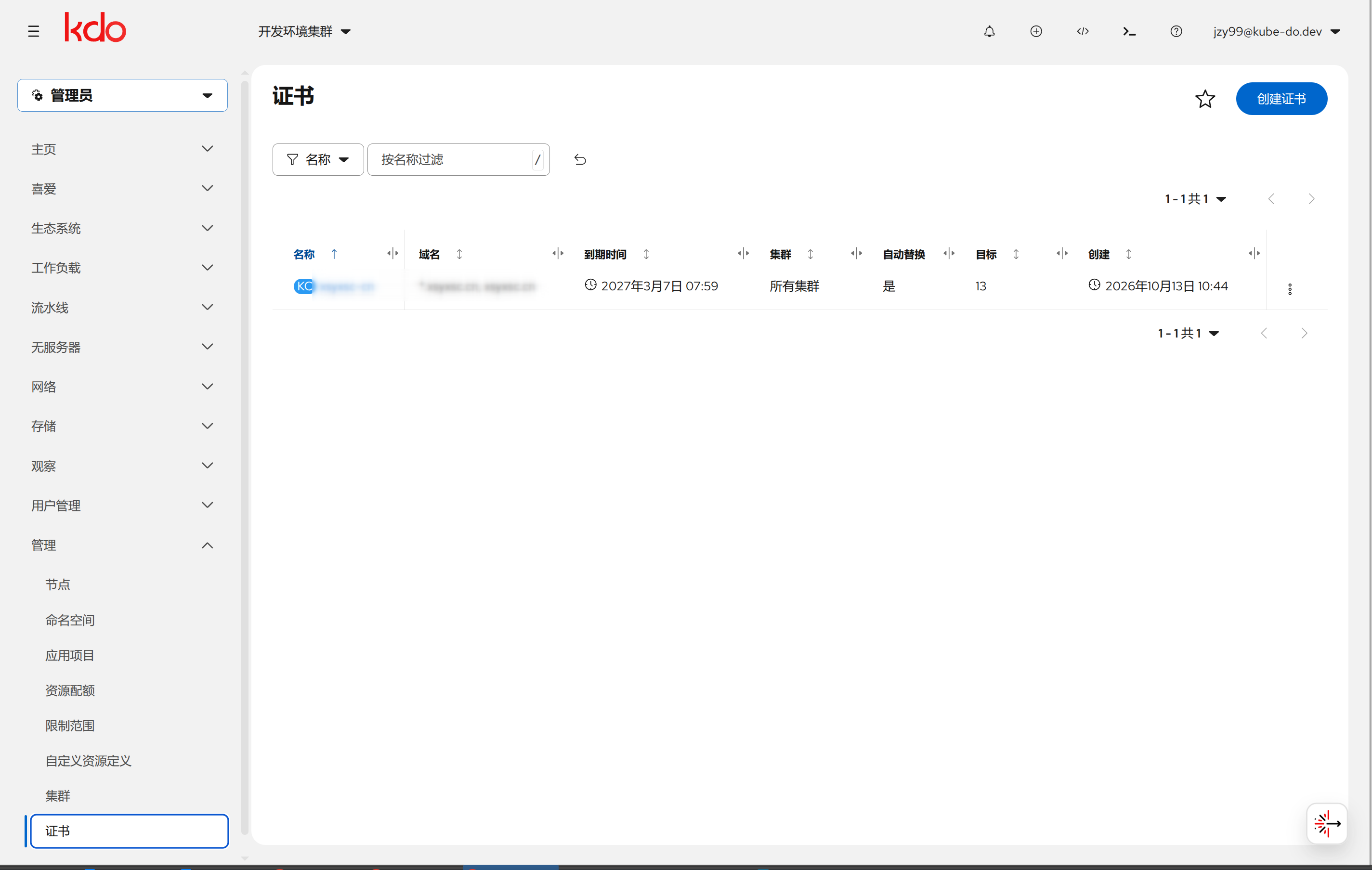
Task: Open 资源配额 in the sidebar
Action: point(70,690)
